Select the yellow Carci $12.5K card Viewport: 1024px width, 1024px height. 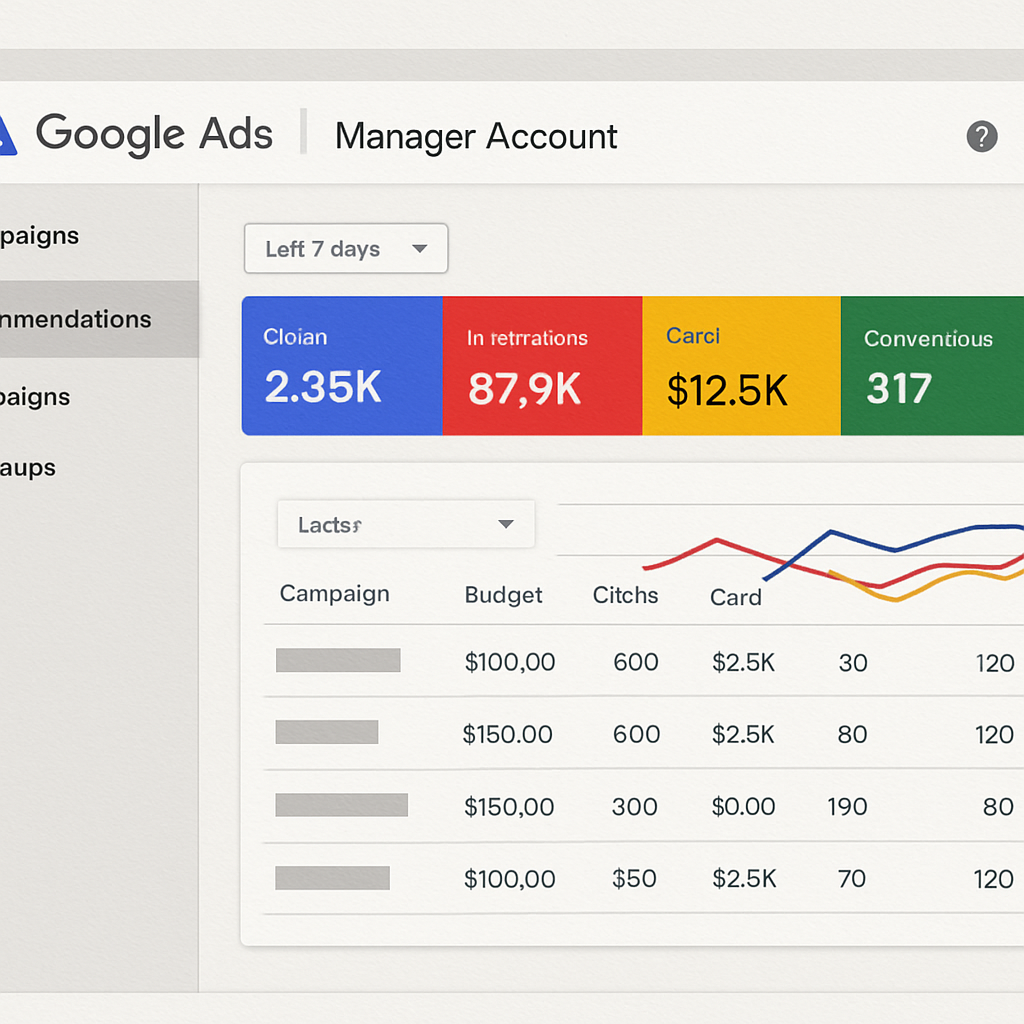click(x=741, y=366)
